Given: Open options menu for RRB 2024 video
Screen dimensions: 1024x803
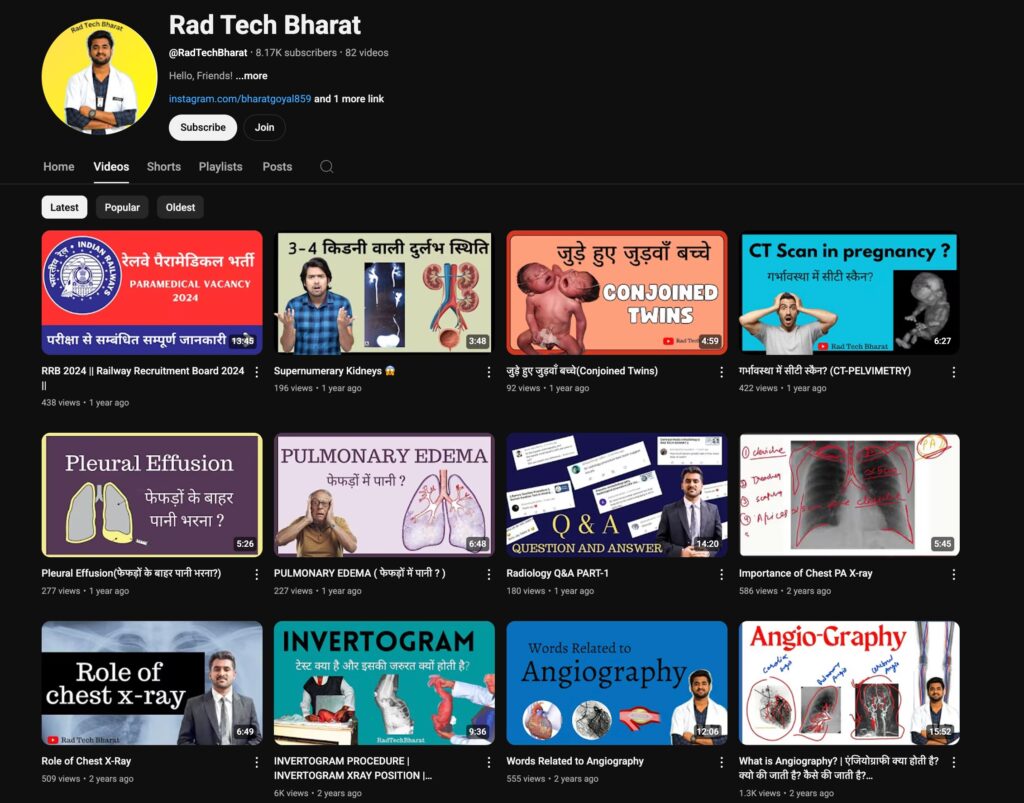Looking at the screenshot, I should [257, 372].
